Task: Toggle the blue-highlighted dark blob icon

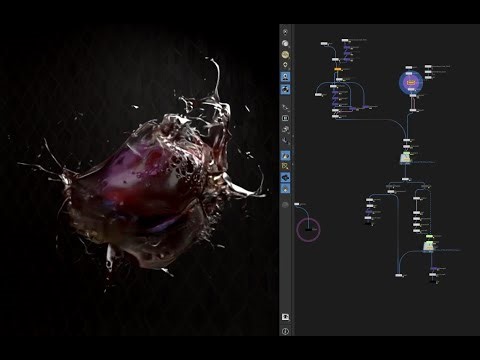Action: click(x=285, y=178)
